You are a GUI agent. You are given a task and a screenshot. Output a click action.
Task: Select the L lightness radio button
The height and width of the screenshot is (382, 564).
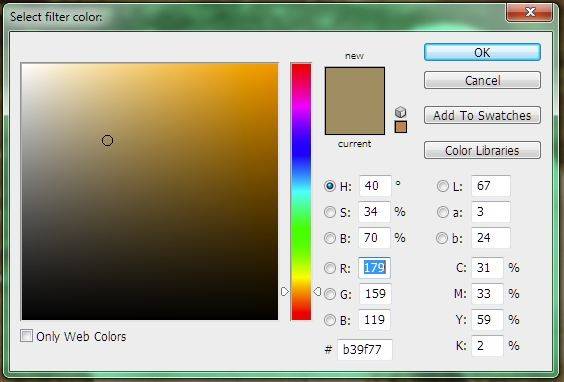(442, 186)
